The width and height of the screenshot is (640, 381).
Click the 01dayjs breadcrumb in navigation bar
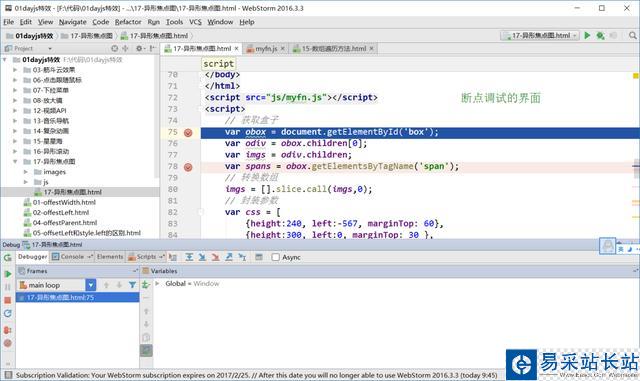point(30,36)
